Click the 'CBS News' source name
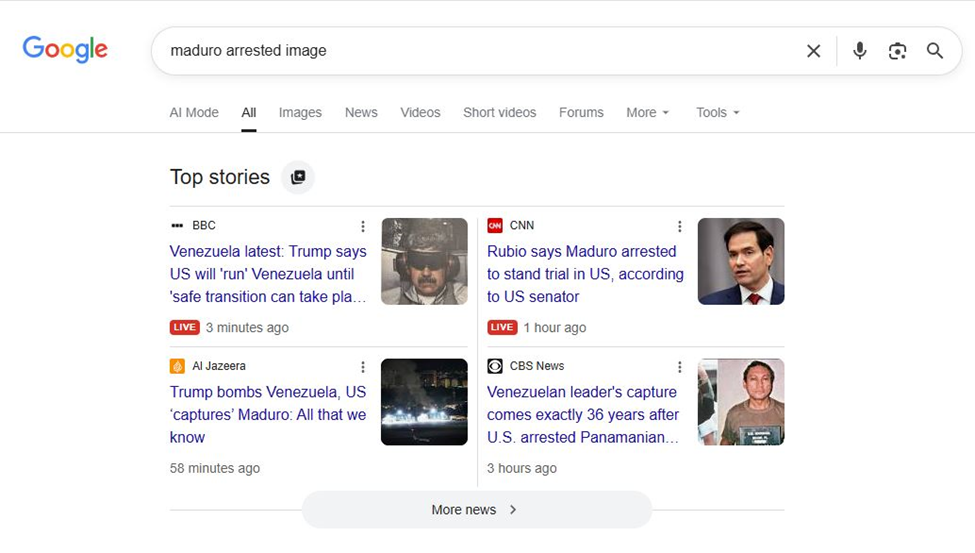The height and width of the screenshot is (553, 975). (537, 366)
